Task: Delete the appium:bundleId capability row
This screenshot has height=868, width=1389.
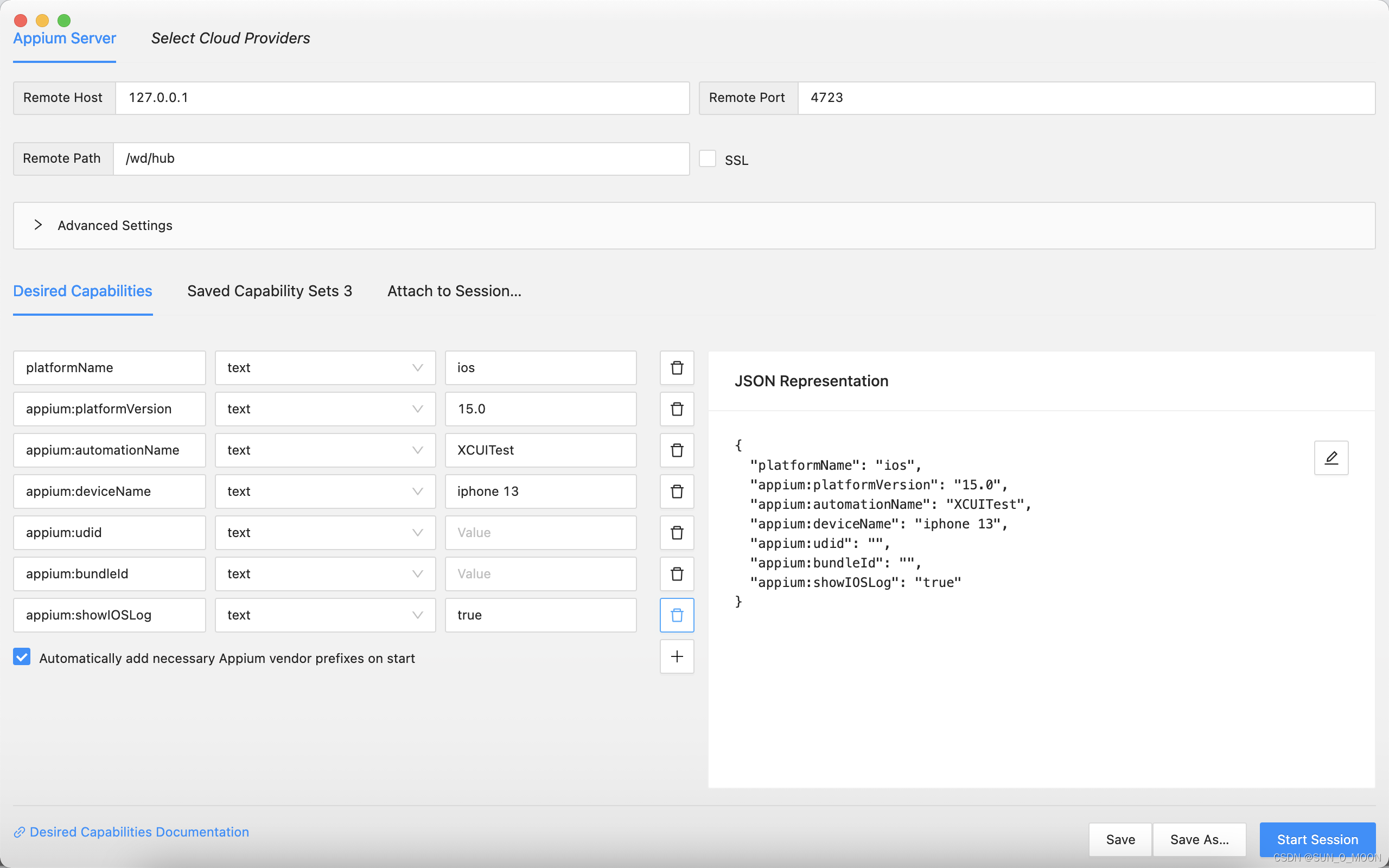Action: [x=677, y=574]
